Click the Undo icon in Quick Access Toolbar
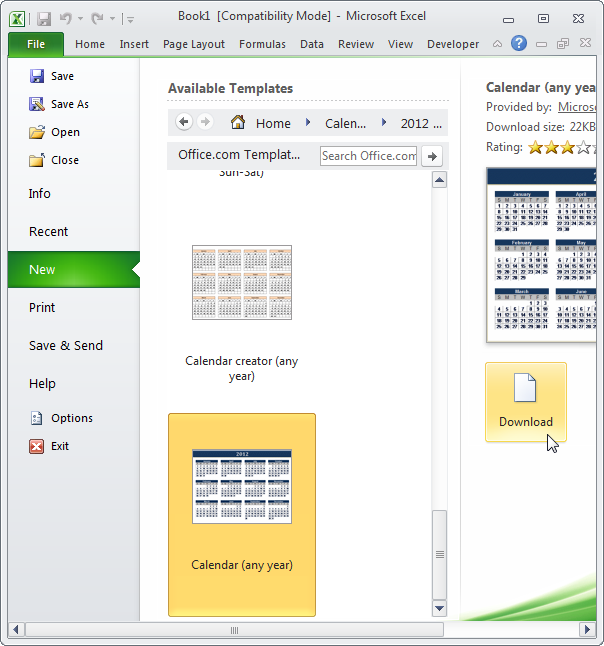 tap(66, 19)
